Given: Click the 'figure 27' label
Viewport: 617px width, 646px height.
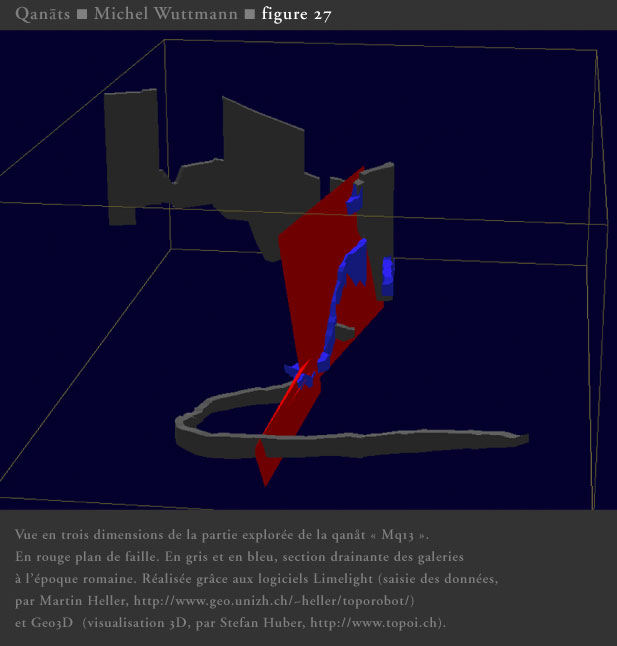Looking at the screenshot, I should tap(297, 14).
